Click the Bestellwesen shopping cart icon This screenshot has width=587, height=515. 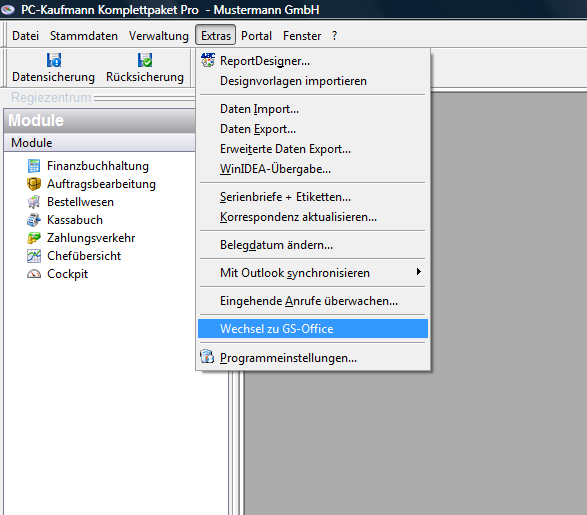coord(34,202)
